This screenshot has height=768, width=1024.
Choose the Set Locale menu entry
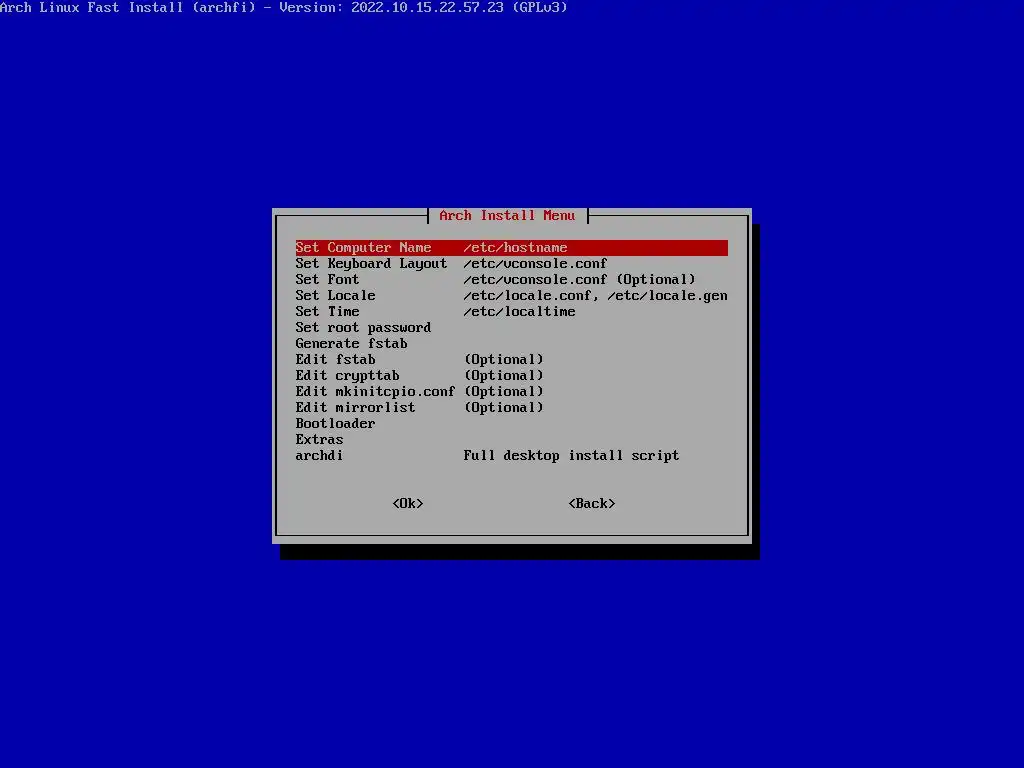(x=511, y=296)
